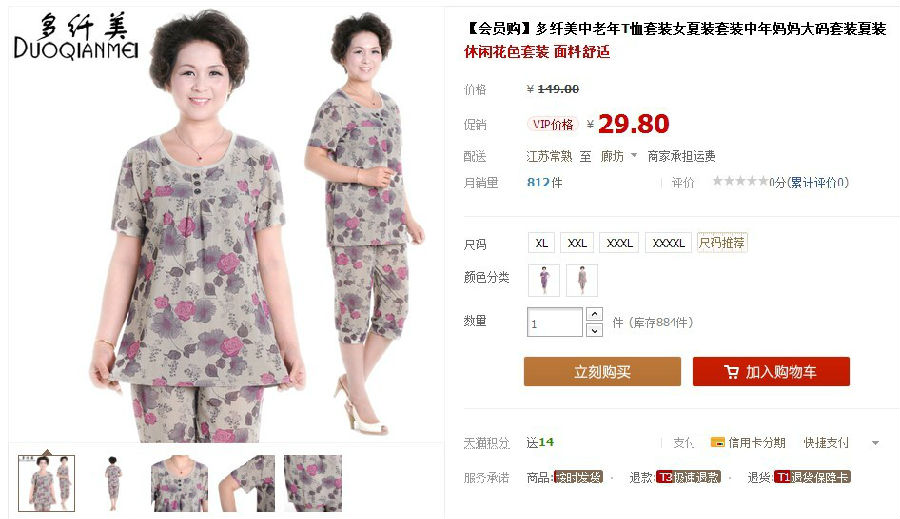Choose the XXXXL size option

[x=669, y=243]
